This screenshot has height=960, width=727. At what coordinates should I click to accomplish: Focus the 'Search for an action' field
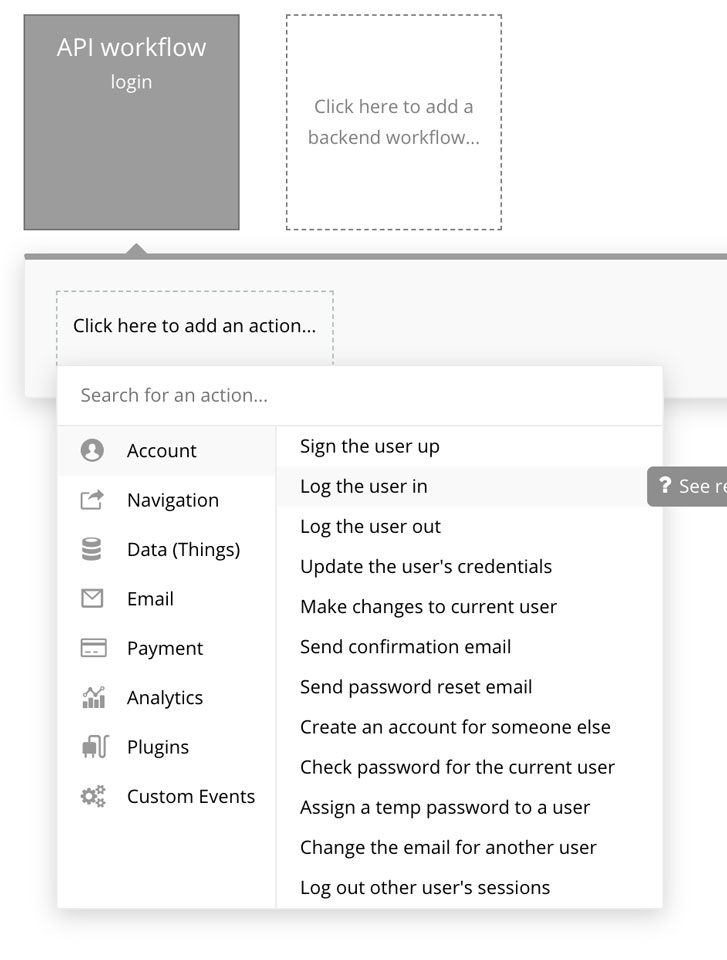click(x=360, y=395)
